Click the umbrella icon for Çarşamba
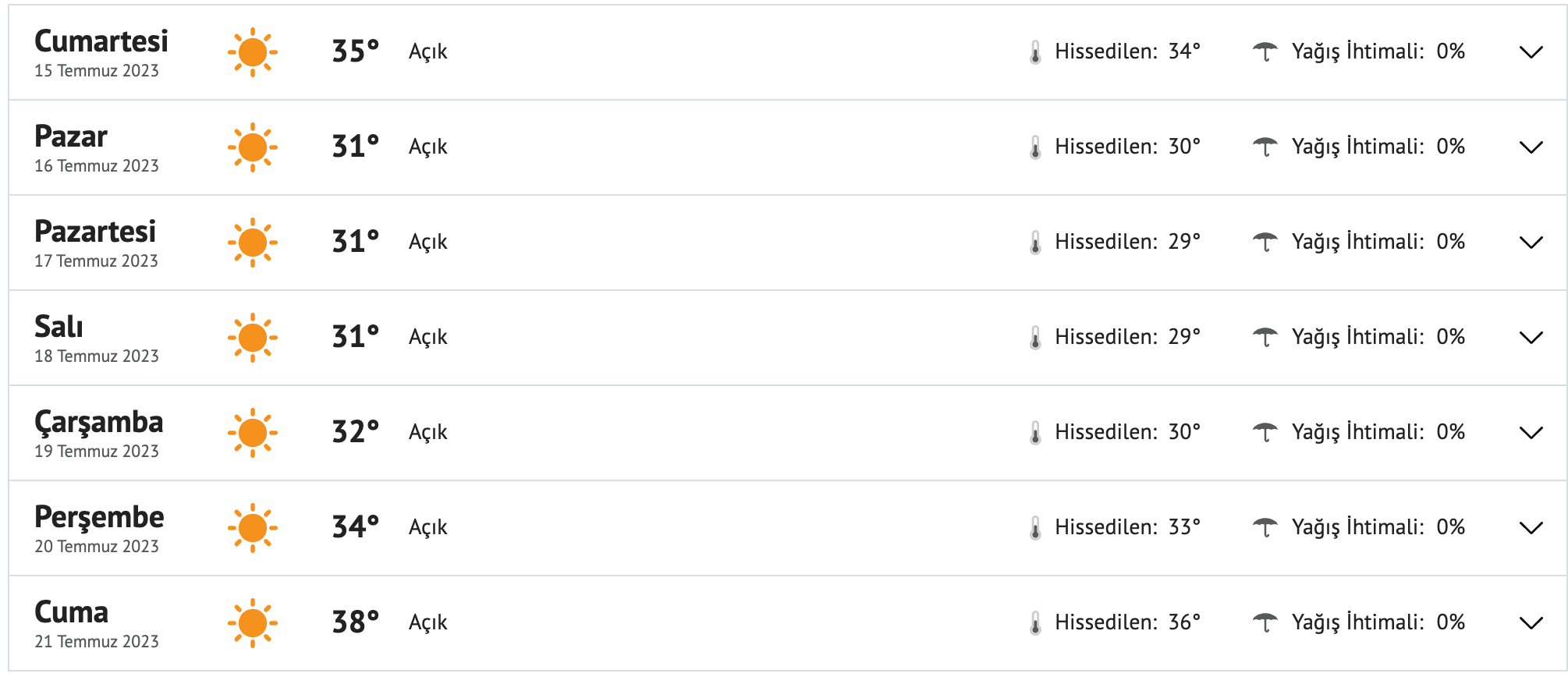 pyautogui.click(x=1265, y=432)
